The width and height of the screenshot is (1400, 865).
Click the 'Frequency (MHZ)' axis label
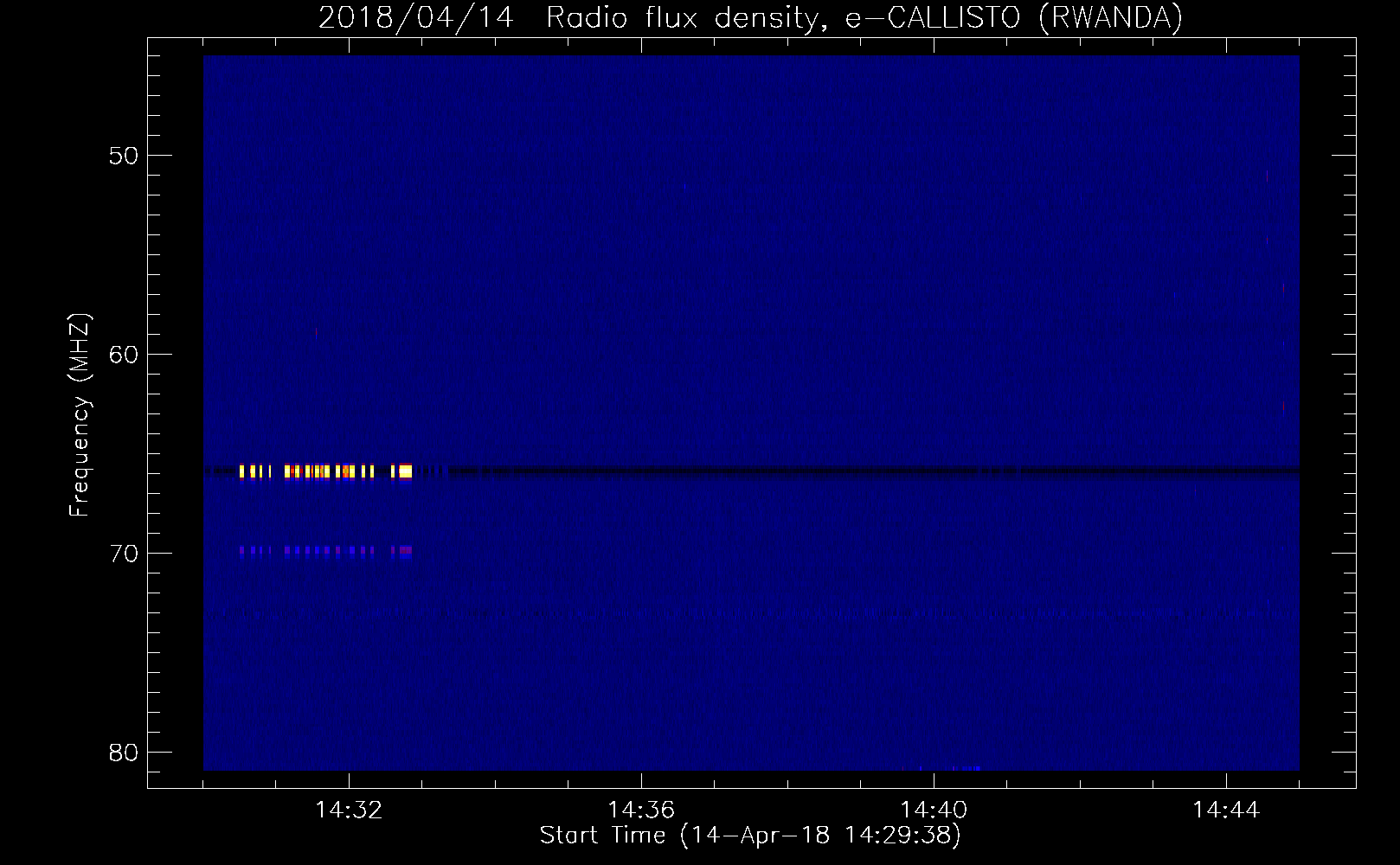pyautogui.click(x=80, y=416)
